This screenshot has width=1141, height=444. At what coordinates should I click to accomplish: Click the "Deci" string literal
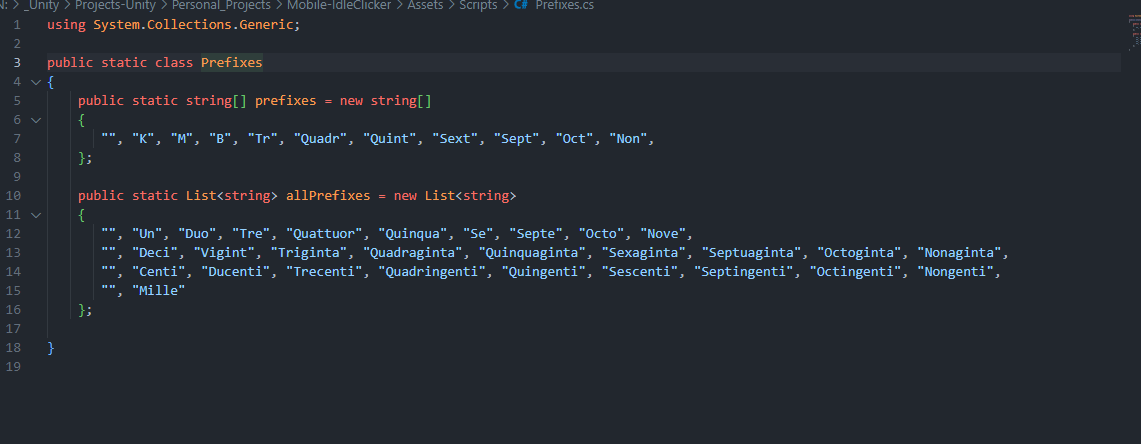[x=154, y=253]
